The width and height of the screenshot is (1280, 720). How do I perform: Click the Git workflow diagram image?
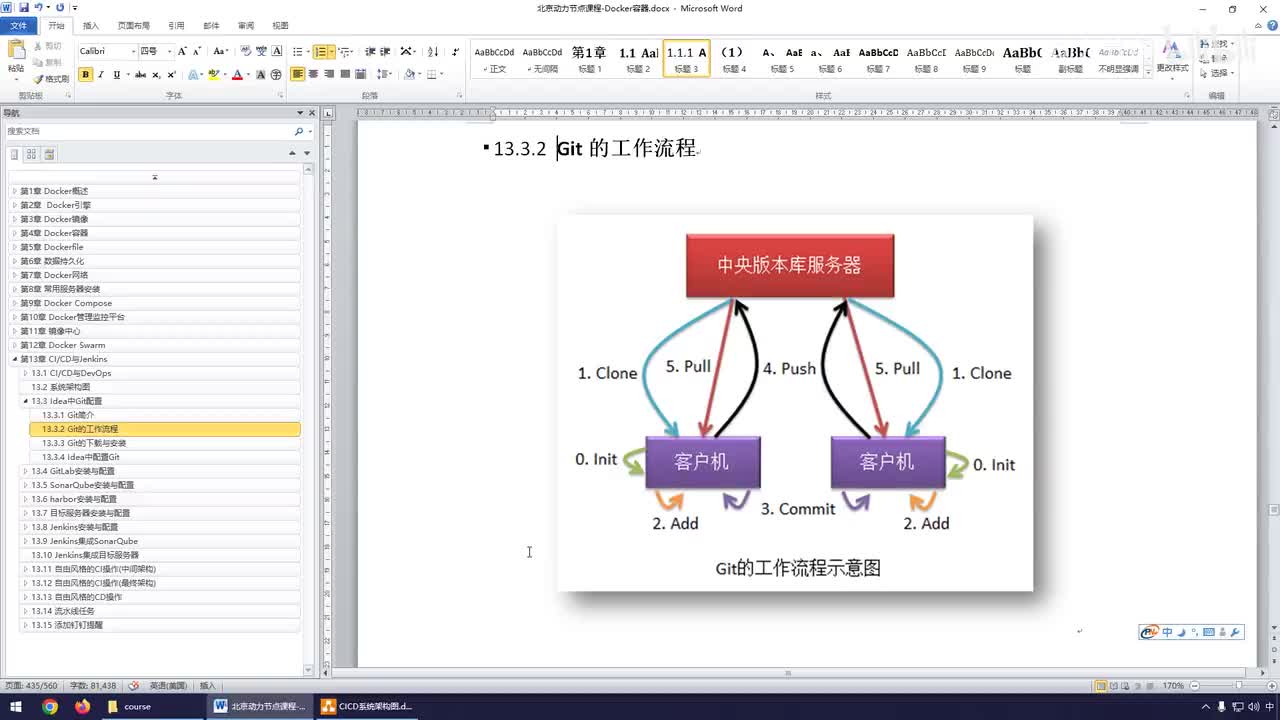[x=795, y=402]
